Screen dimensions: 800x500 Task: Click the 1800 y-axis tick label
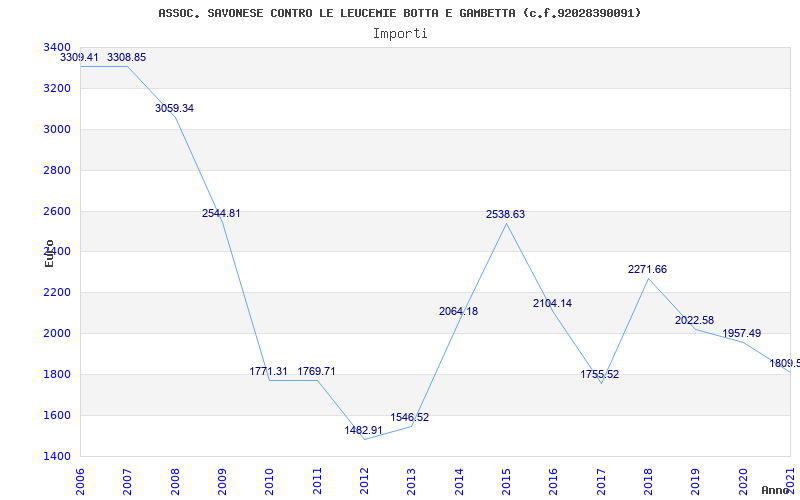(58, 374)
